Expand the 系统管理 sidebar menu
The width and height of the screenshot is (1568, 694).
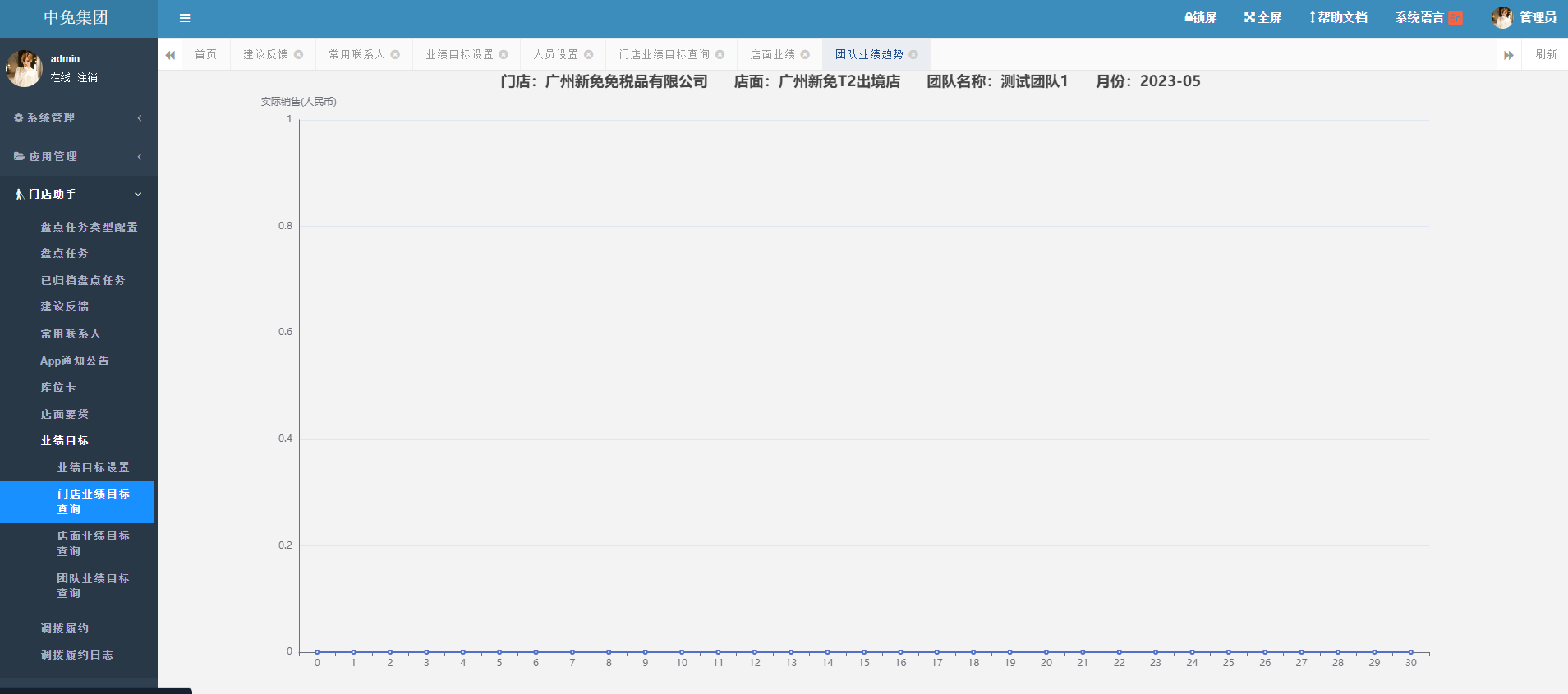pyautogui.click(x=78, y=118)
